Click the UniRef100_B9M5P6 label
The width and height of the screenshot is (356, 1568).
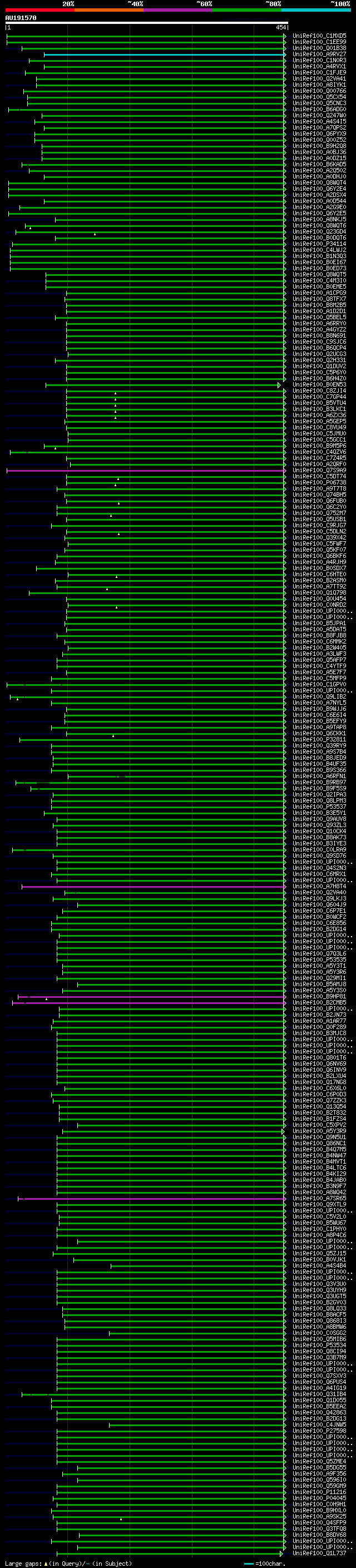pos(319,446)
